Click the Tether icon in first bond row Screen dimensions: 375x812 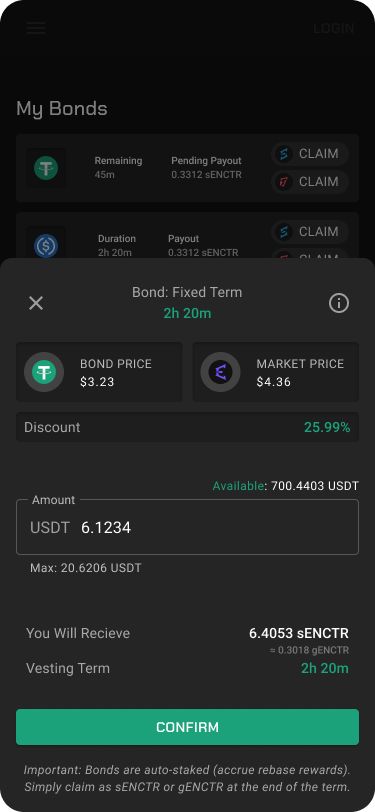point(46,168)
